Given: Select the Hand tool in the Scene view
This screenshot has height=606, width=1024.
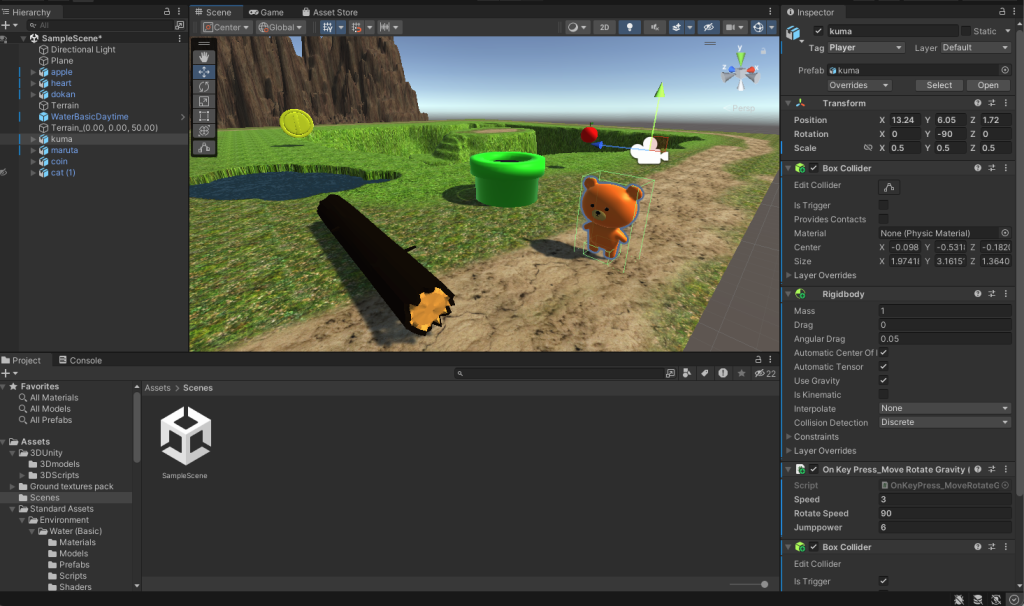Looking at the screenshot, I should [204, 57].
